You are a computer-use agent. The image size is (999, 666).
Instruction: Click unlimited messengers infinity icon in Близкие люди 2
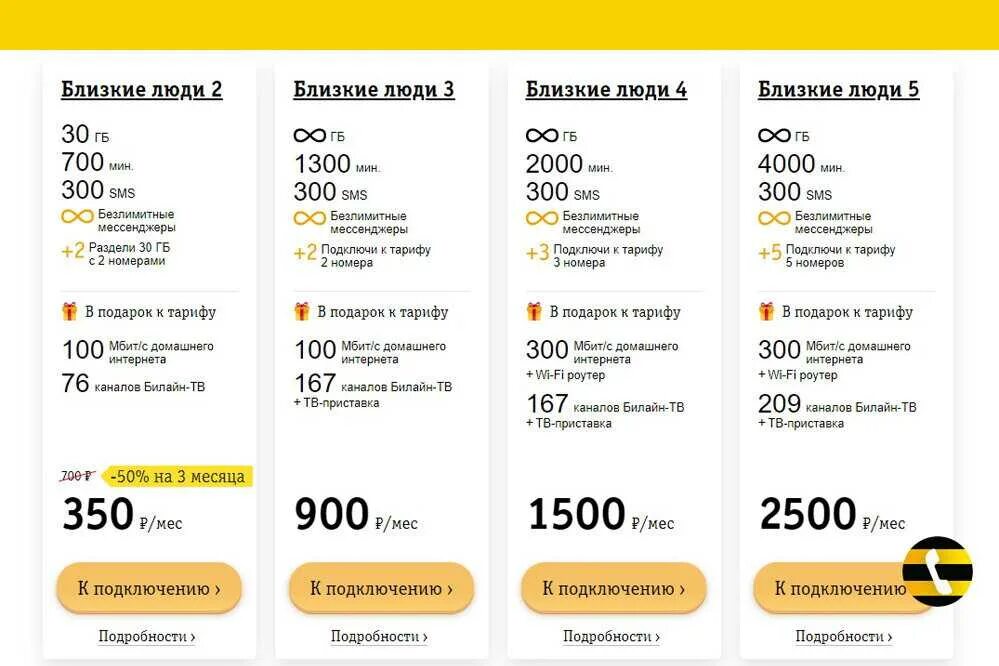77,216
